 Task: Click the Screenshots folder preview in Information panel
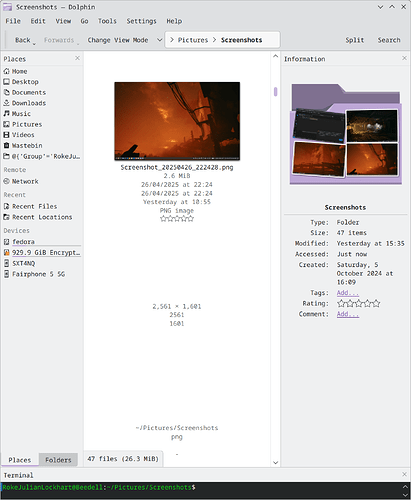(x=346, y=134)
